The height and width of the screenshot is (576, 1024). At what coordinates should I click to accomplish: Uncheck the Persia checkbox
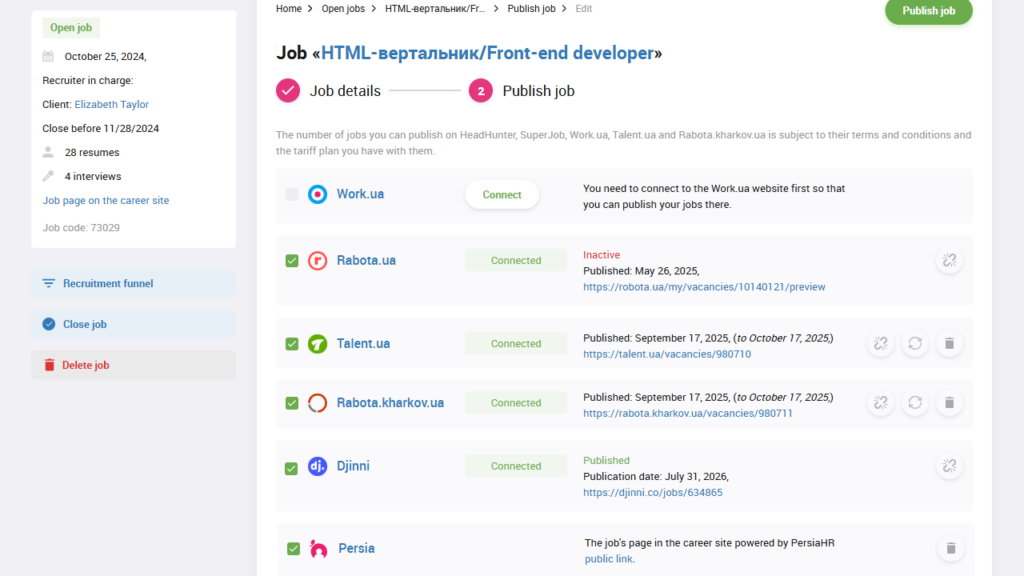[x=293, y=549]
